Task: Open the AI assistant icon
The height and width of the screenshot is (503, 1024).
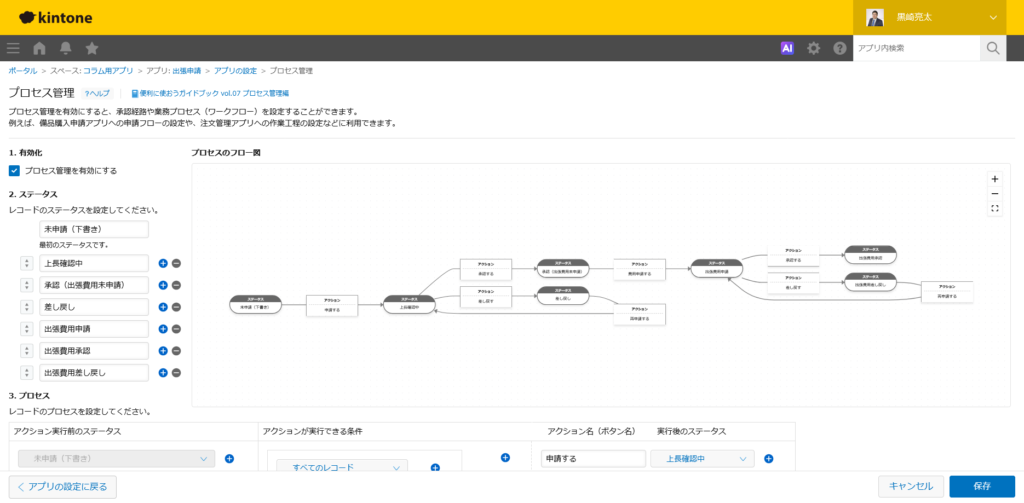Action: [x=787, y=48]
